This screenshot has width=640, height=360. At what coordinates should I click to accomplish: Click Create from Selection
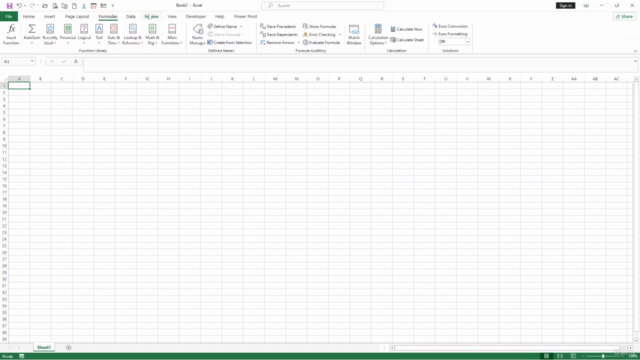point(230,42)
